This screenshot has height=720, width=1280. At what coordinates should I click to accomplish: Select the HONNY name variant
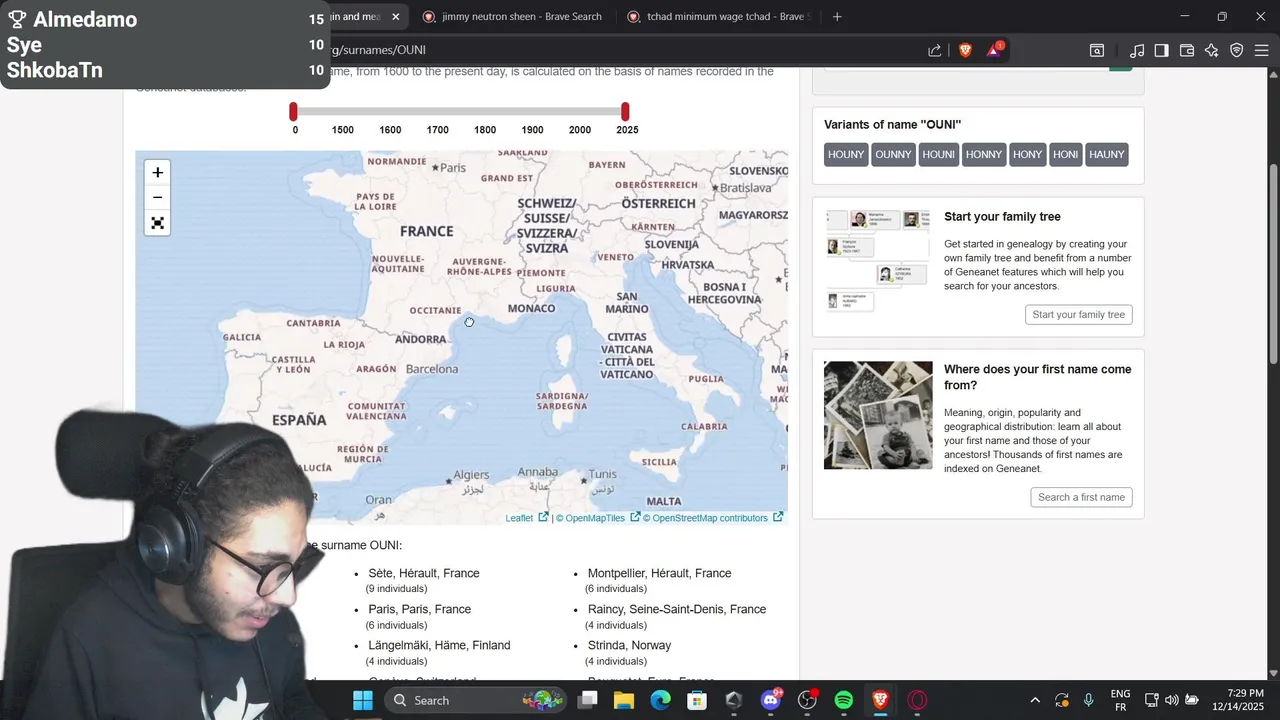coord(984,154)
